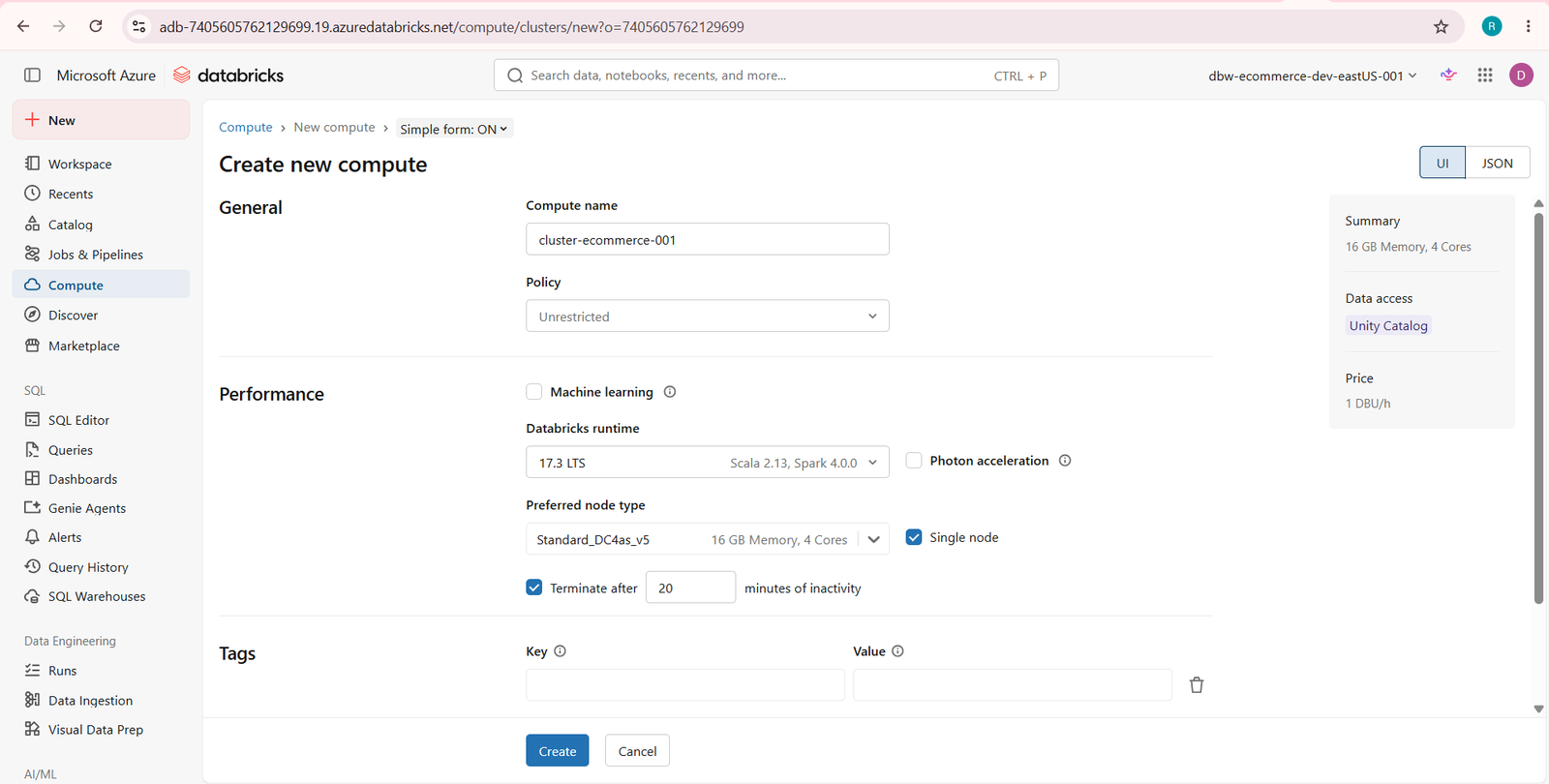This screenshot has width=1549, height=784.
Task: Open the Standard_DC4as_v5 node type dropdown
Action: pyautogui.click(x=707, y=539)
